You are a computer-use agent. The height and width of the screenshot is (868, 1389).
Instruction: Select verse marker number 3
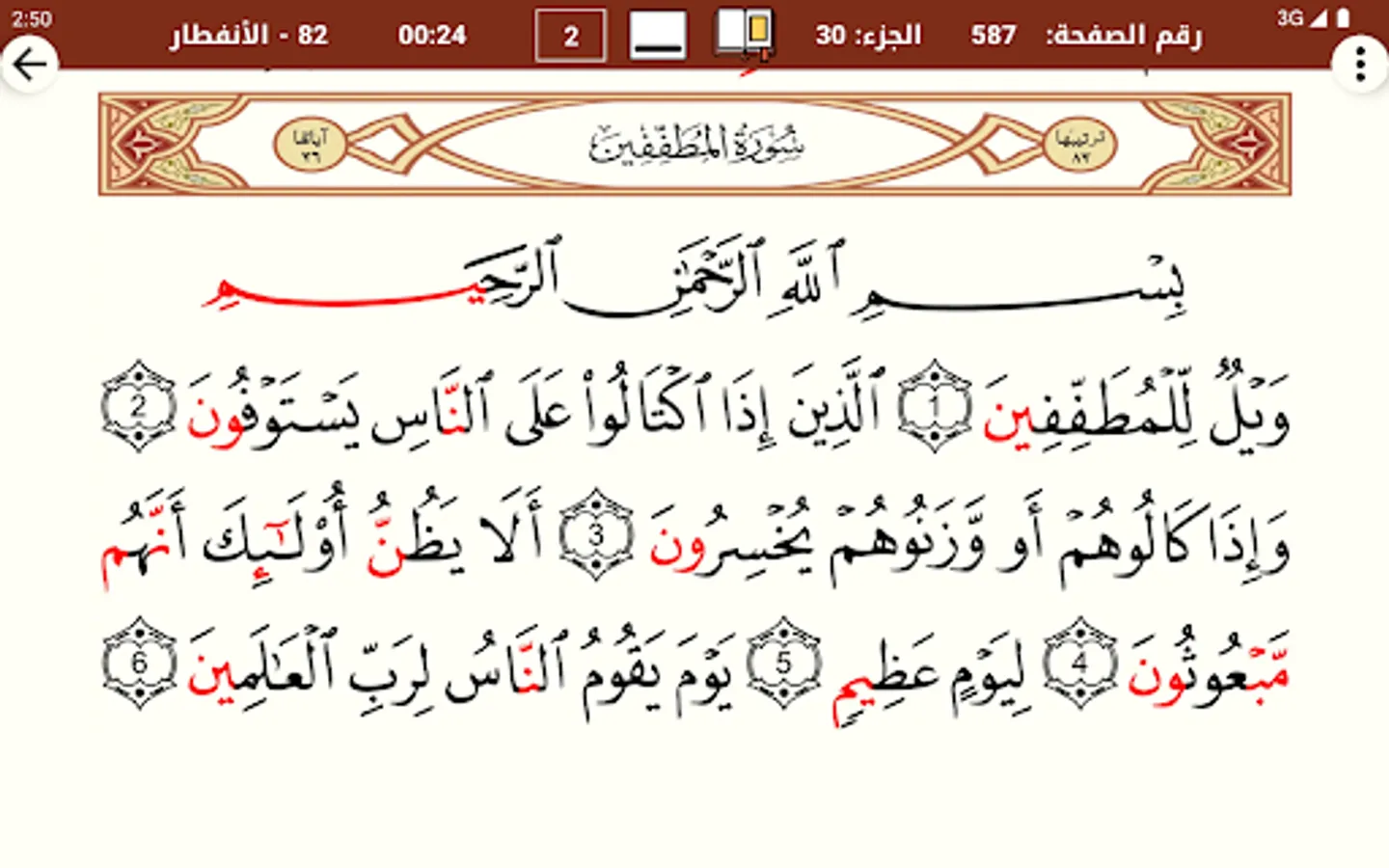click(x=596, y=534)
